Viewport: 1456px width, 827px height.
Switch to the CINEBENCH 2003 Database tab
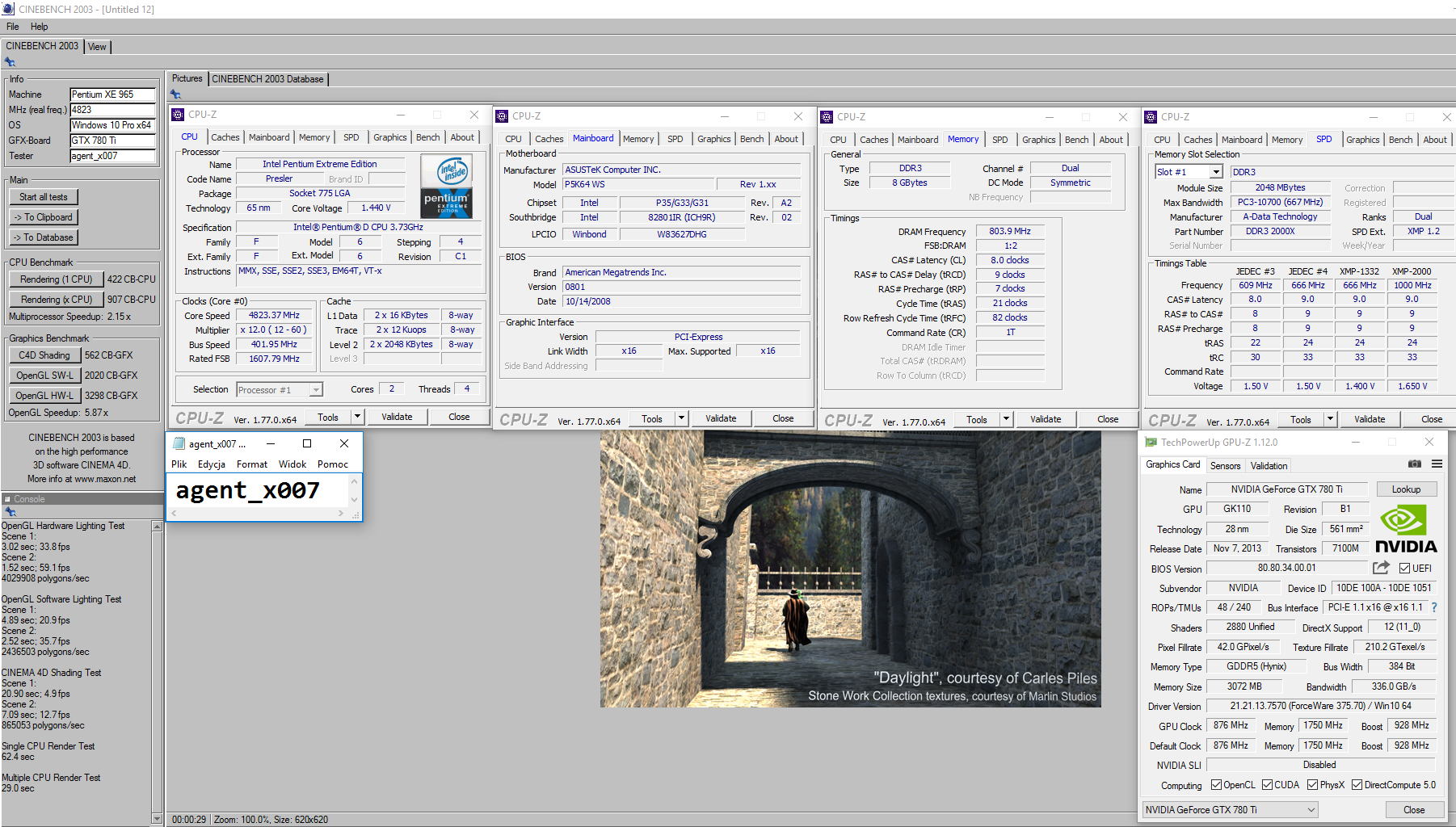[268, 79]
